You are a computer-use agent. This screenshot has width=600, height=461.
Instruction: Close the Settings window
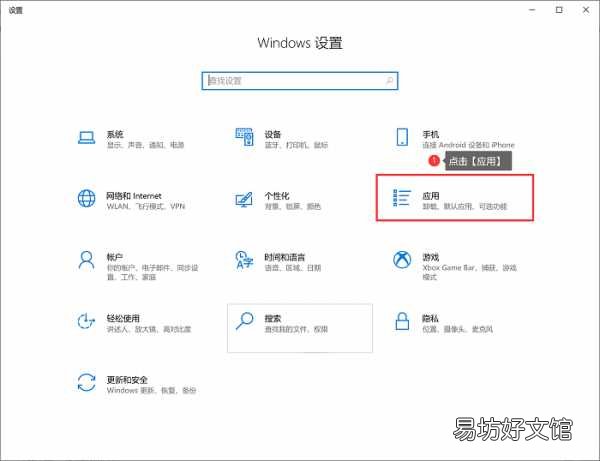586,10
